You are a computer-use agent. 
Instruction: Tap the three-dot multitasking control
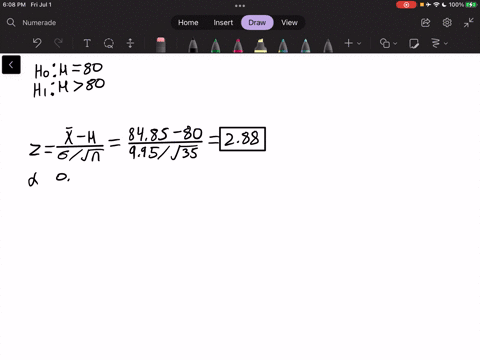pos(240,6)
